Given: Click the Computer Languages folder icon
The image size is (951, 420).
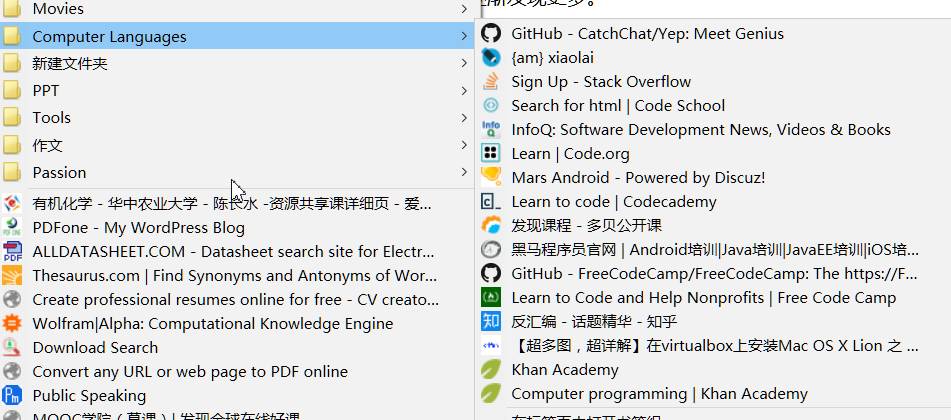Looking at the screenshot, I should click(x=12, y=36).
